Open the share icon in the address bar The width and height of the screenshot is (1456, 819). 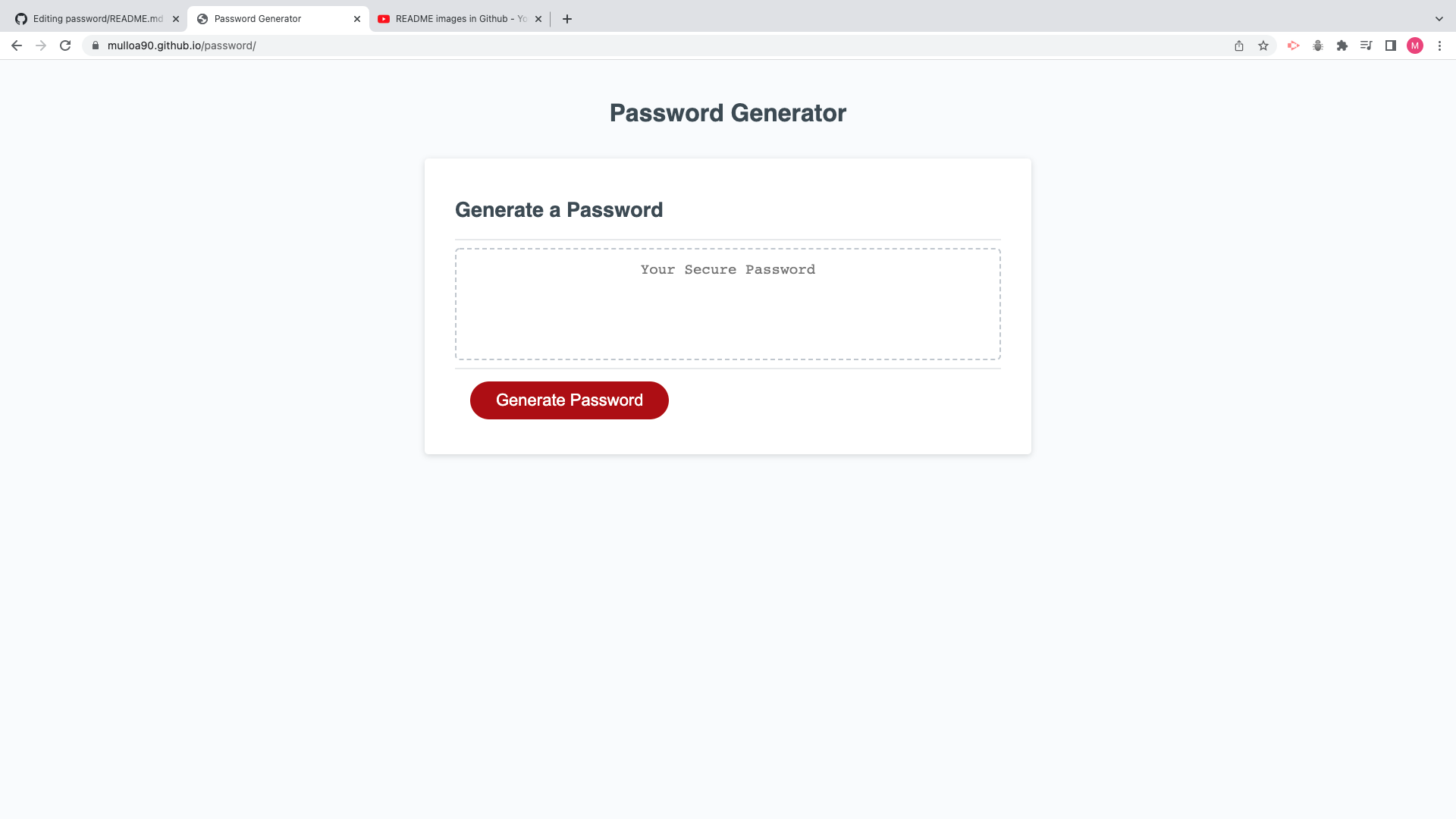point(1239,45)
